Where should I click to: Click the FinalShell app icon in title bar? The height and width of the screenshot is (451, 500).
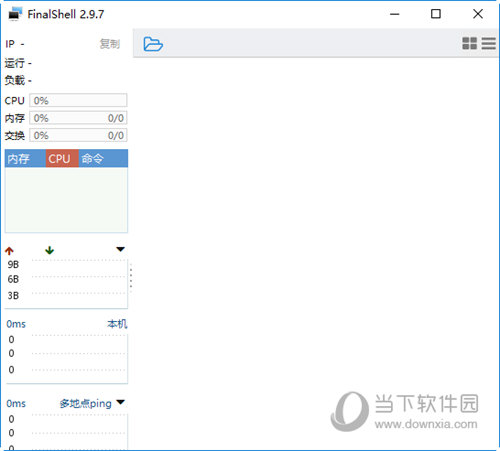pos(15,14)
